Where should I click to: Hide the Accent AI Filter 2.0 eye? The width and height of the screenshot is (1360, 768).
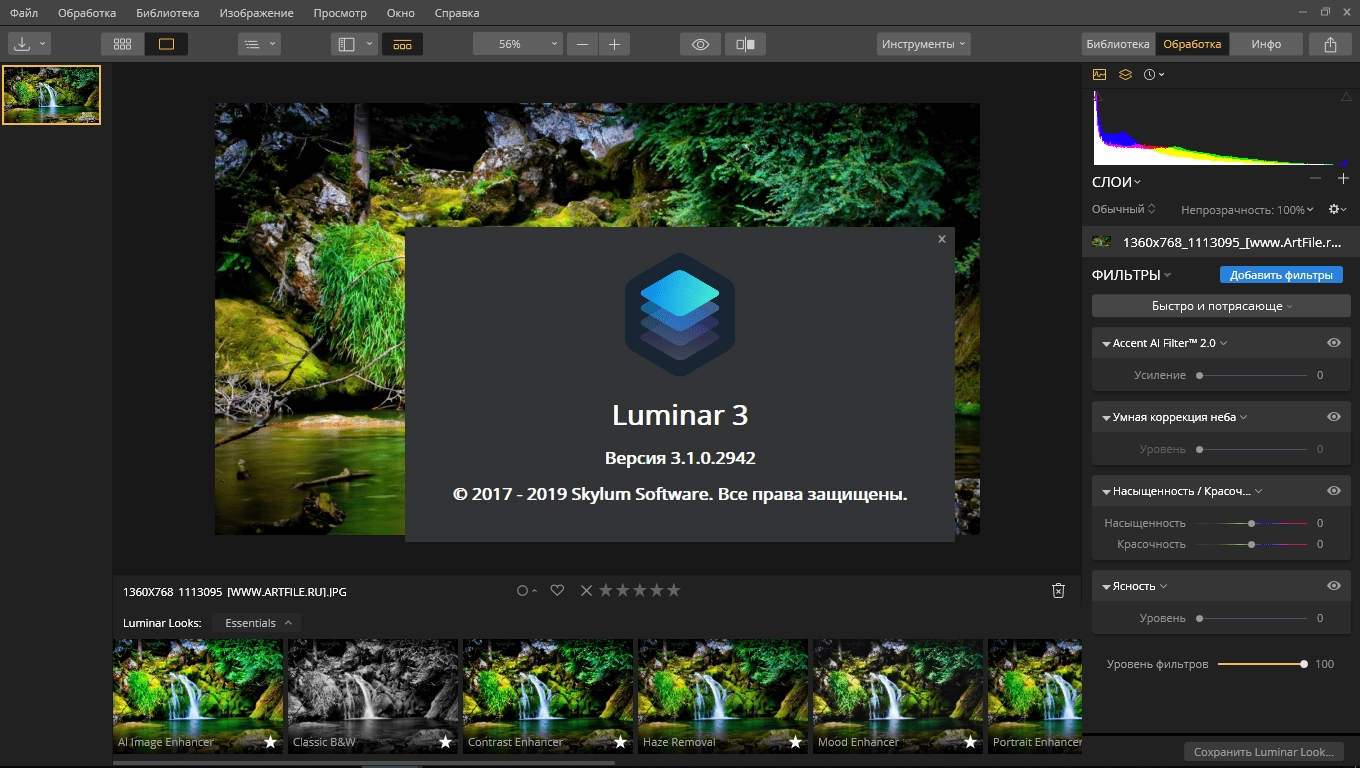point(1334,343)
